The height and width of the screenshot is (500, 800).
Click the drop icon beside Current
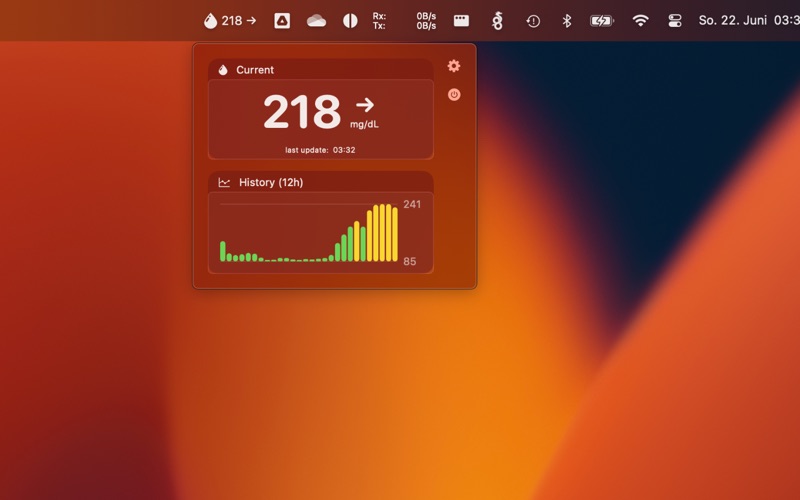(223, 70)
